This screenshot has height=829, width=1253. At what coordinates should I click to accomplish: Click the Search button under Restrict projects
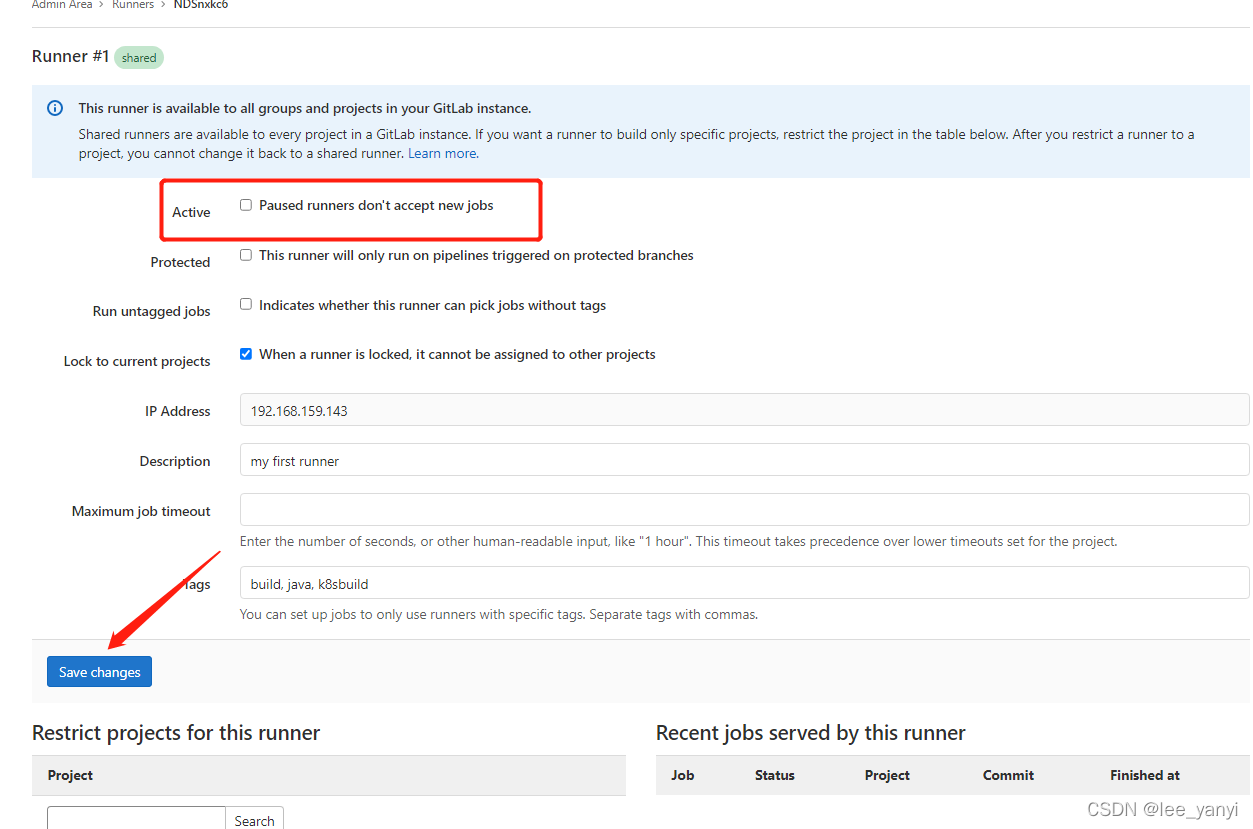coord(254,820)
